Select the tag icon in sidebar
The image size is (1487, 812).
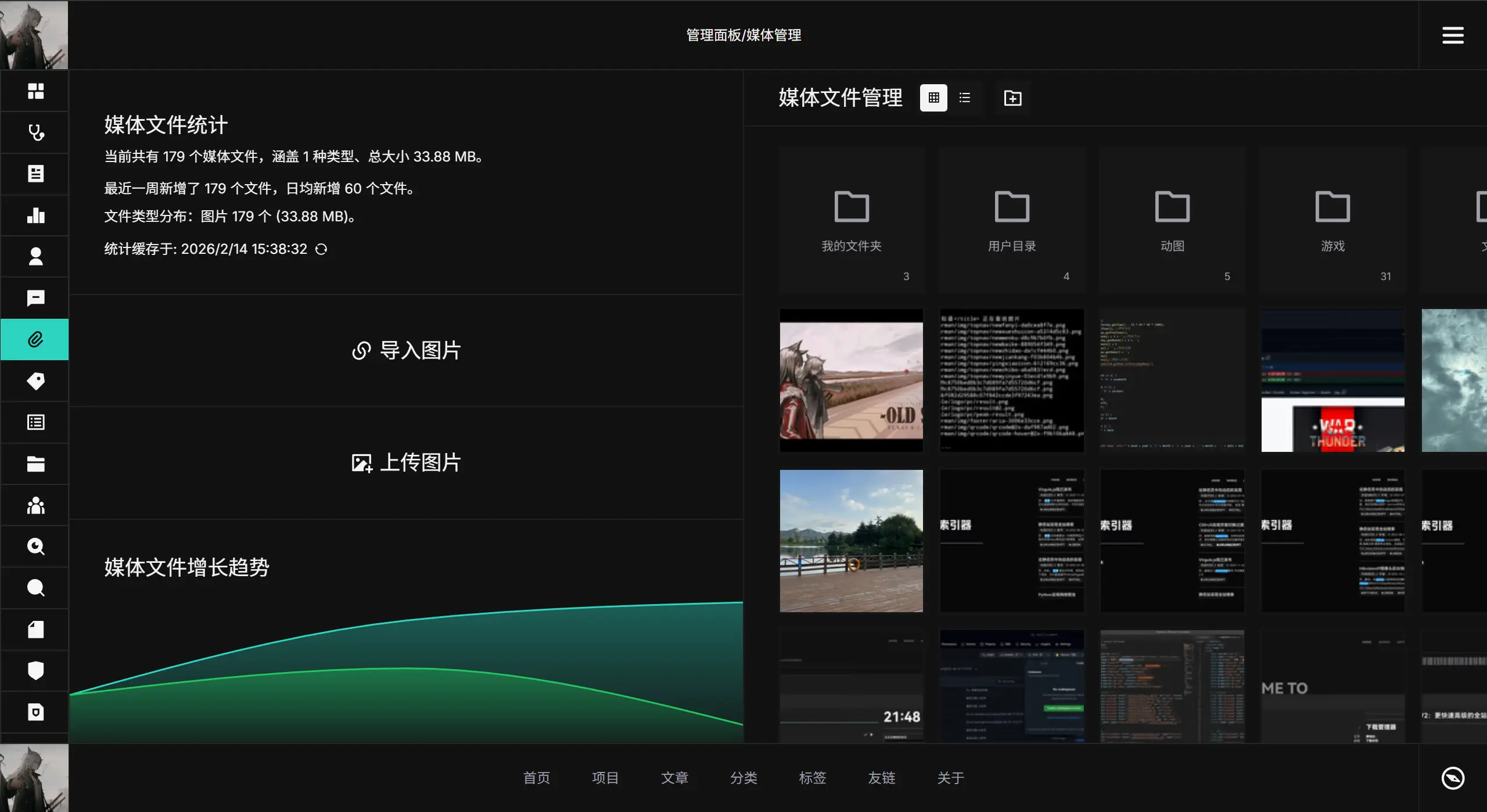pyautogui.click(x=35, y=381)
